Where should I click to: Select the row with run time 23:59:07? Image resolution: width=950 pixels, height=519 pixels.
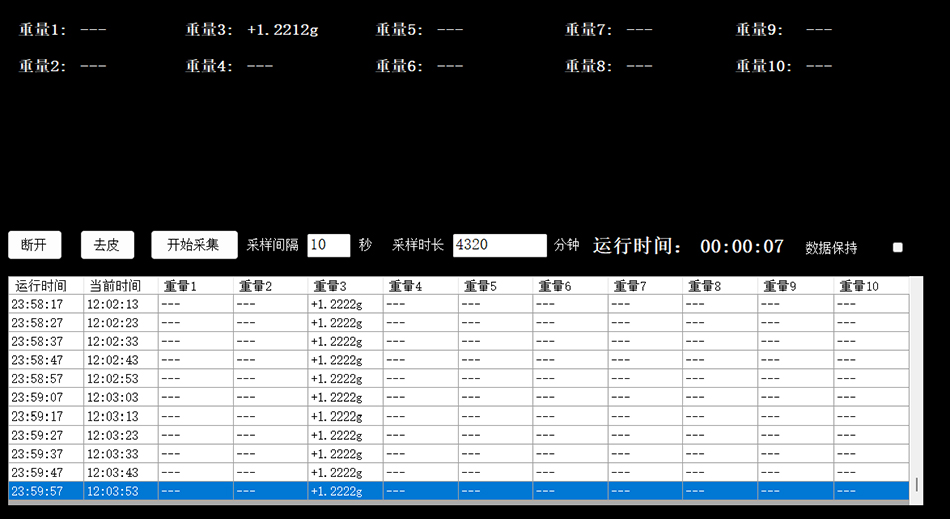[x=459, y=398]
